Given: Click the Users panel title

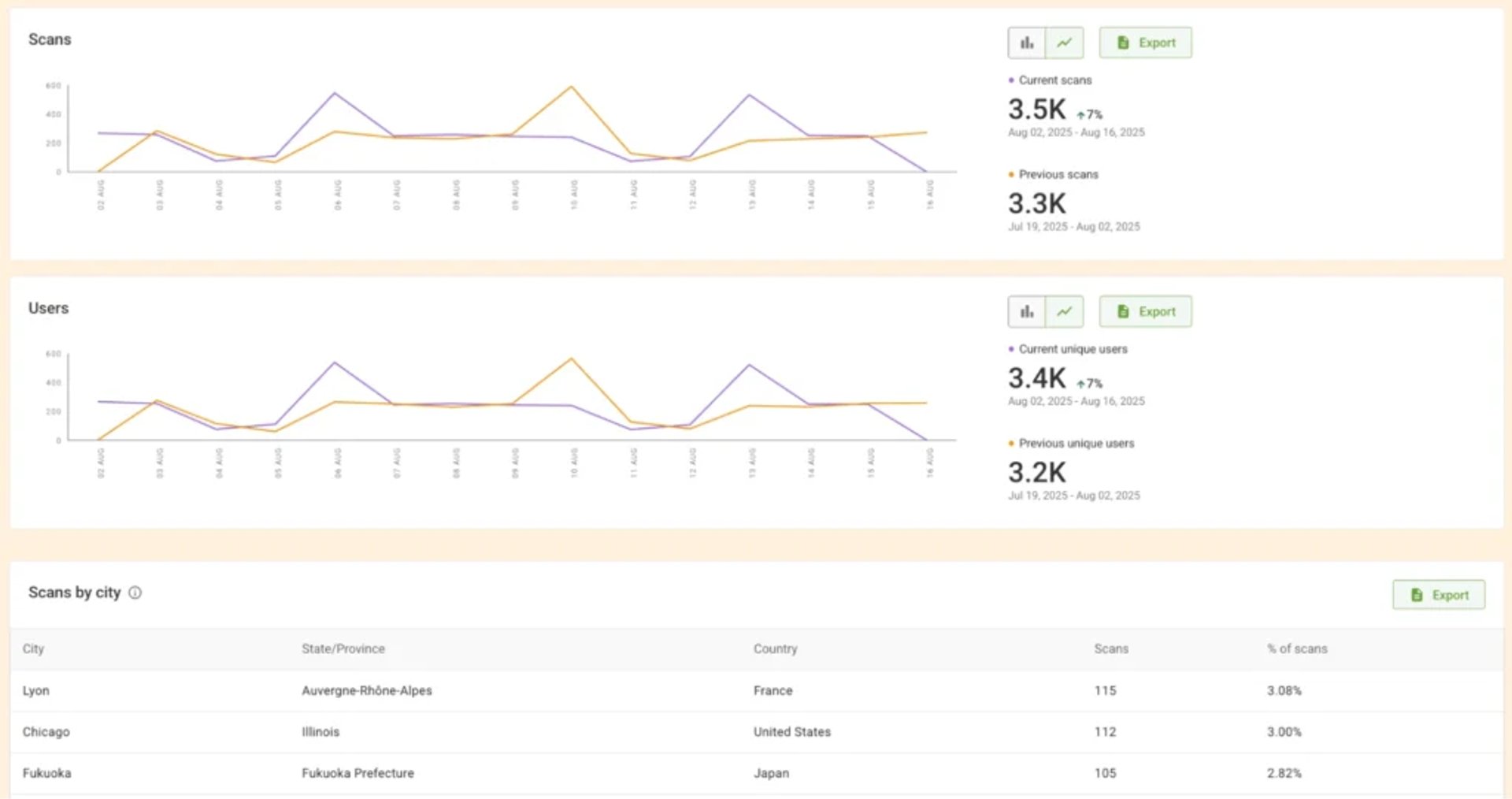Looking at the screenshot, I should pos(49,308).
